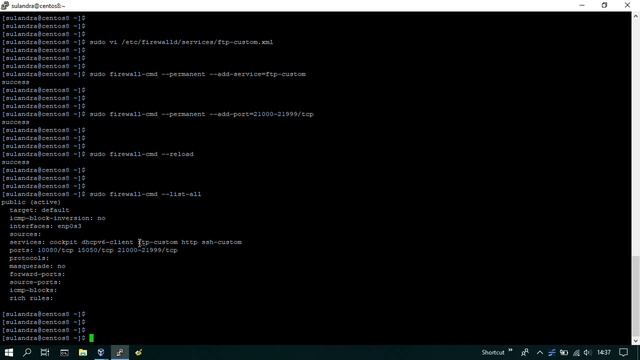Click the 'sudo firewall-cmd --list-all' command

[x=145, y=194]
